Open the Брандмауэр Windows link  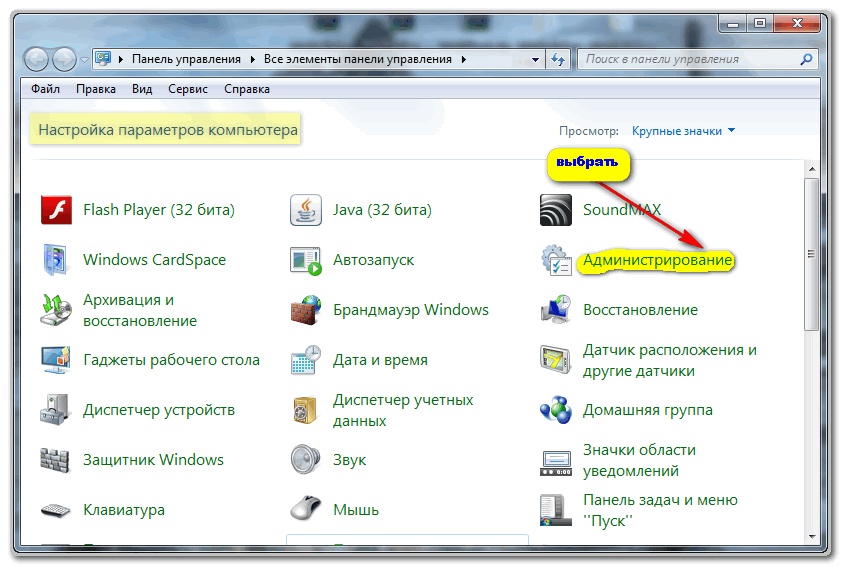point(411,310)
